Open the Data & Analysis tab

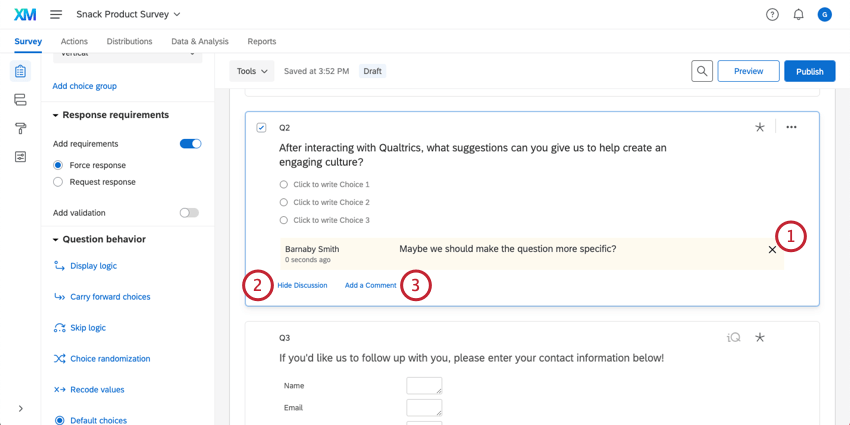pyautogui.click(x=200, y=42)
